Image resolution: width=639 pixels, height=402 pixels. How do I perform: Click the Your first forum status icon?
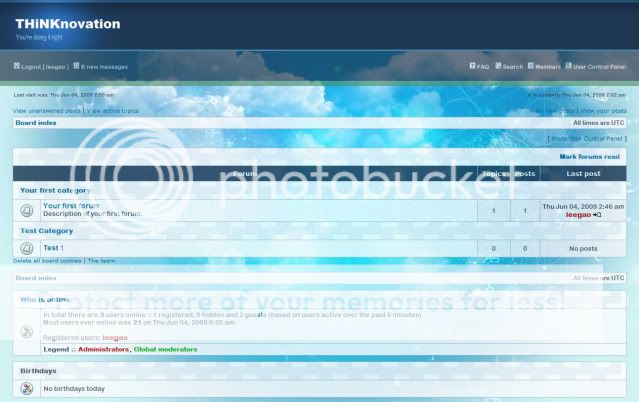(27, 210)
